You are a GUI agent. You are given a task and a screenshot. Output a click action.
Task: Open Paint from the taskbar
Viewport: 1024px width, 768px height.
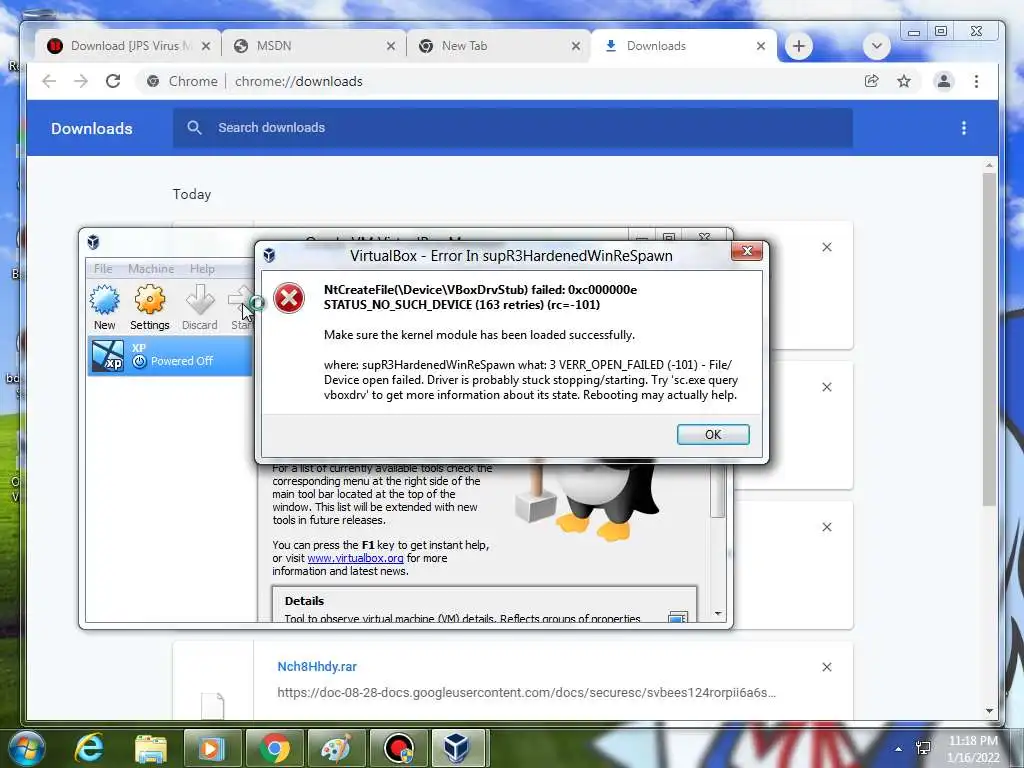coord(337,748)
